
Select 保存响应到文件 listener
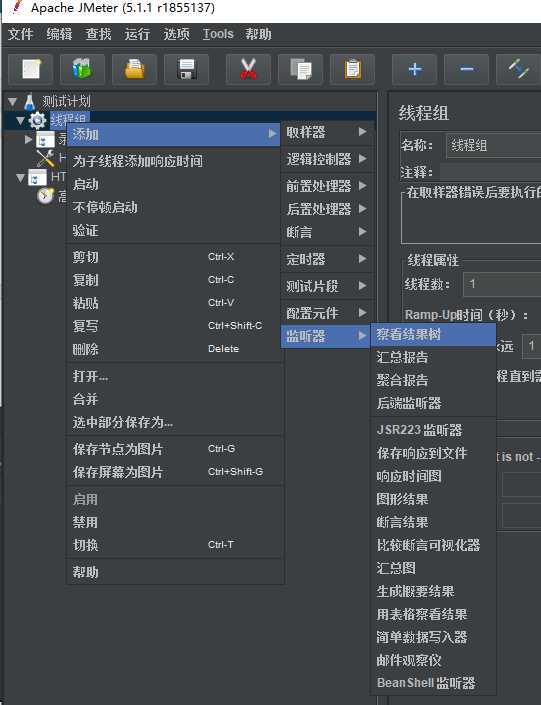coord(433,453)
